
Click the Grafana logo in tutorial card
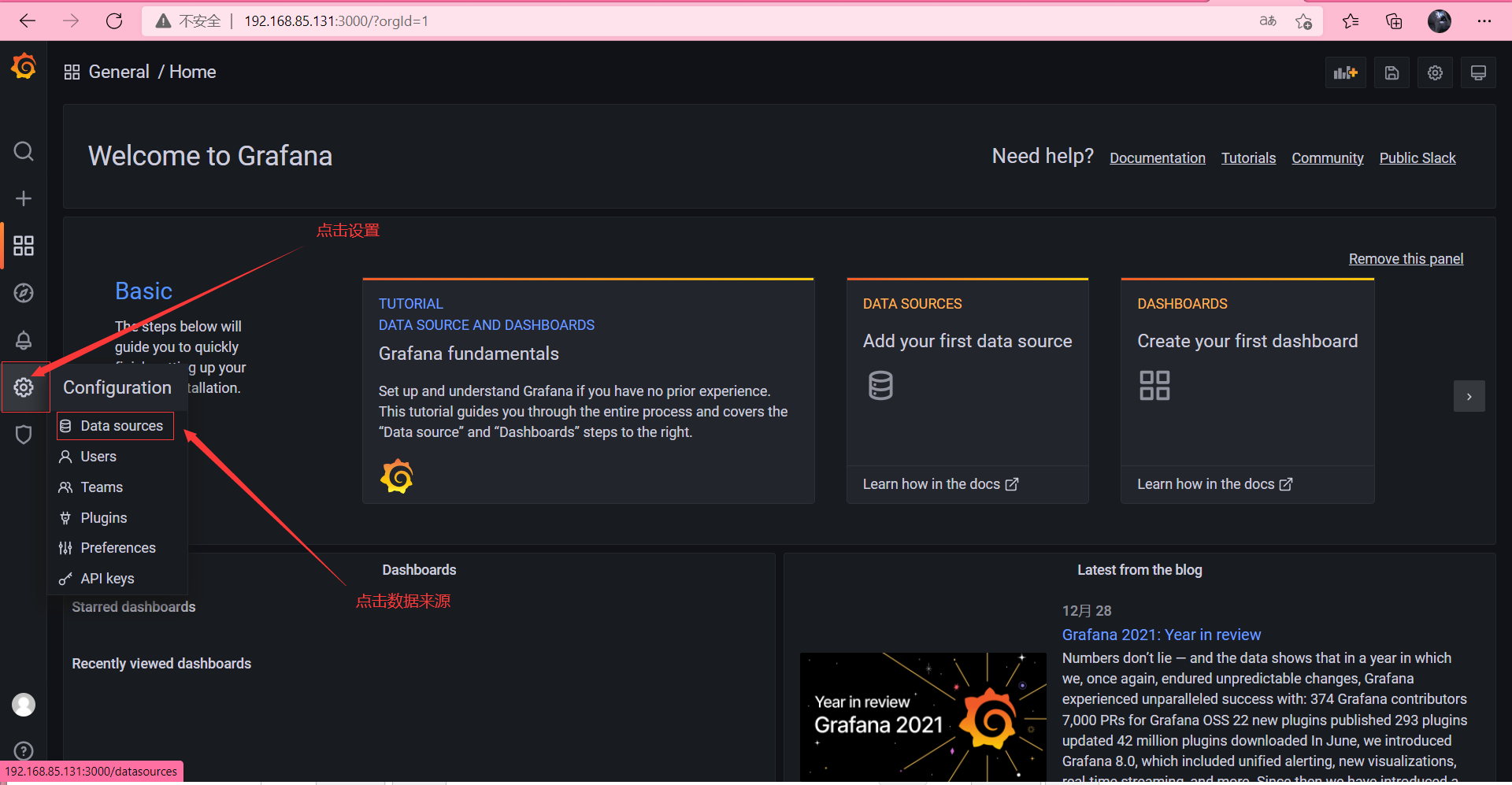(x=397, y=476)
